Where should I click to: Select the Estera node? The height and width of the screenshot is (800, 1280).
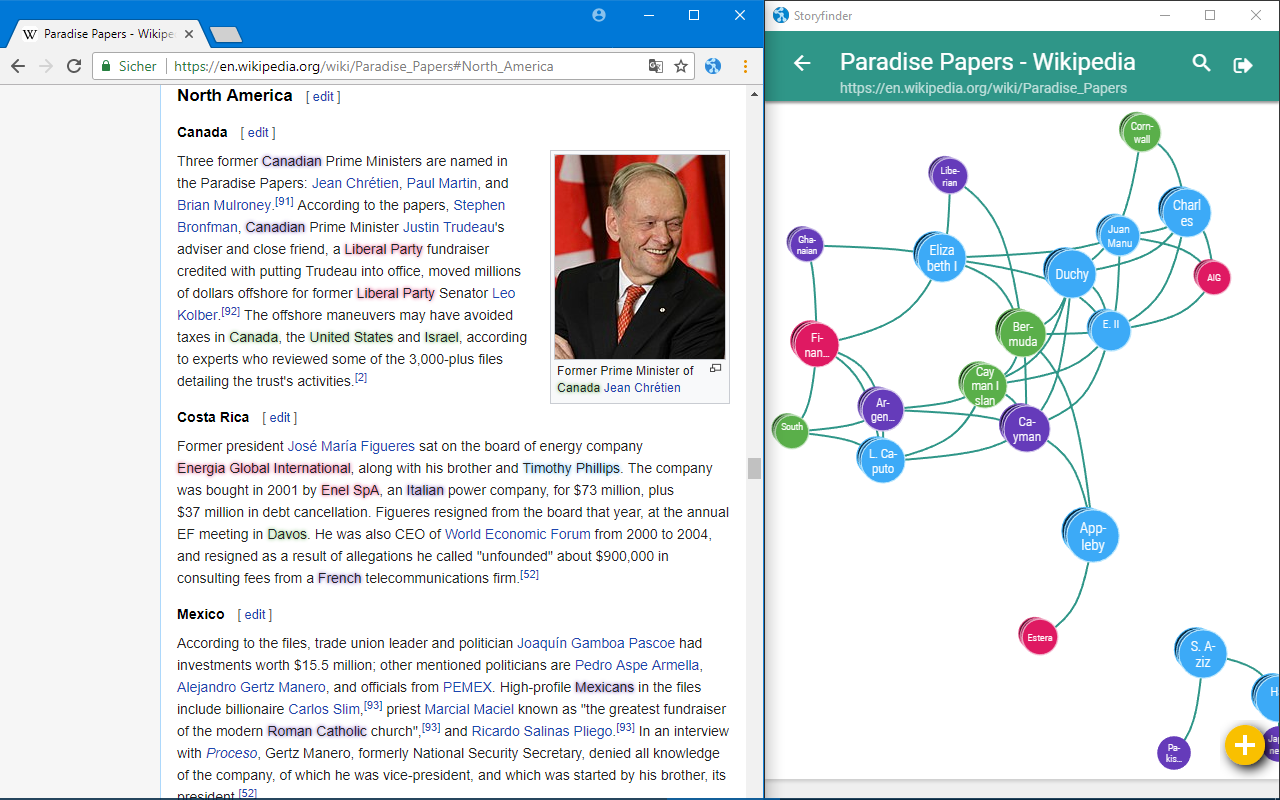point(1039,637)
